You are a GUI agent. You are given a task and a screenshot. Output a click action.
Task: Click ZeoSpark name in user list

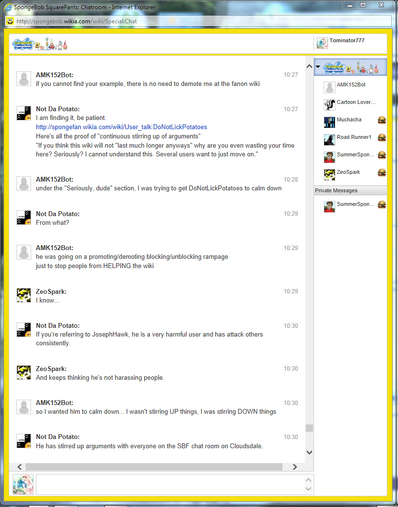[x=348, y=172]
